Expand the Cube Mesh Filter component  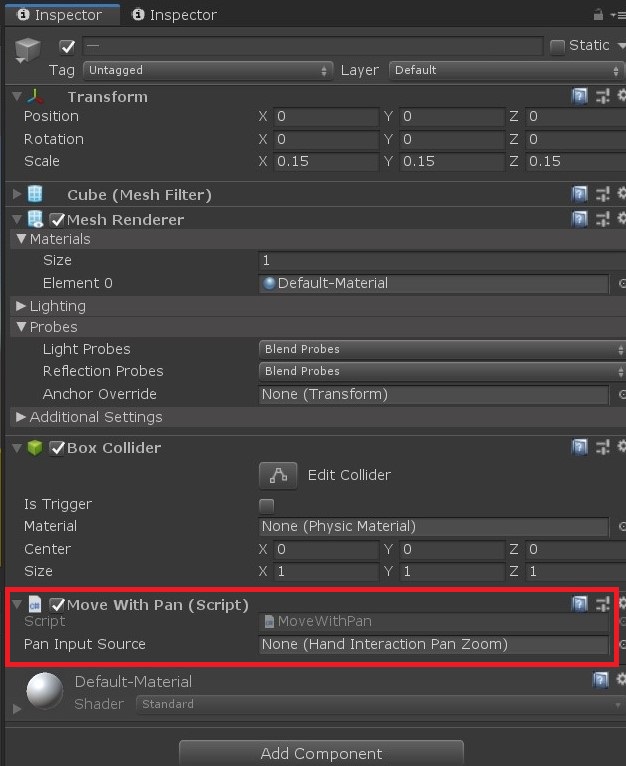coord(17,194)
